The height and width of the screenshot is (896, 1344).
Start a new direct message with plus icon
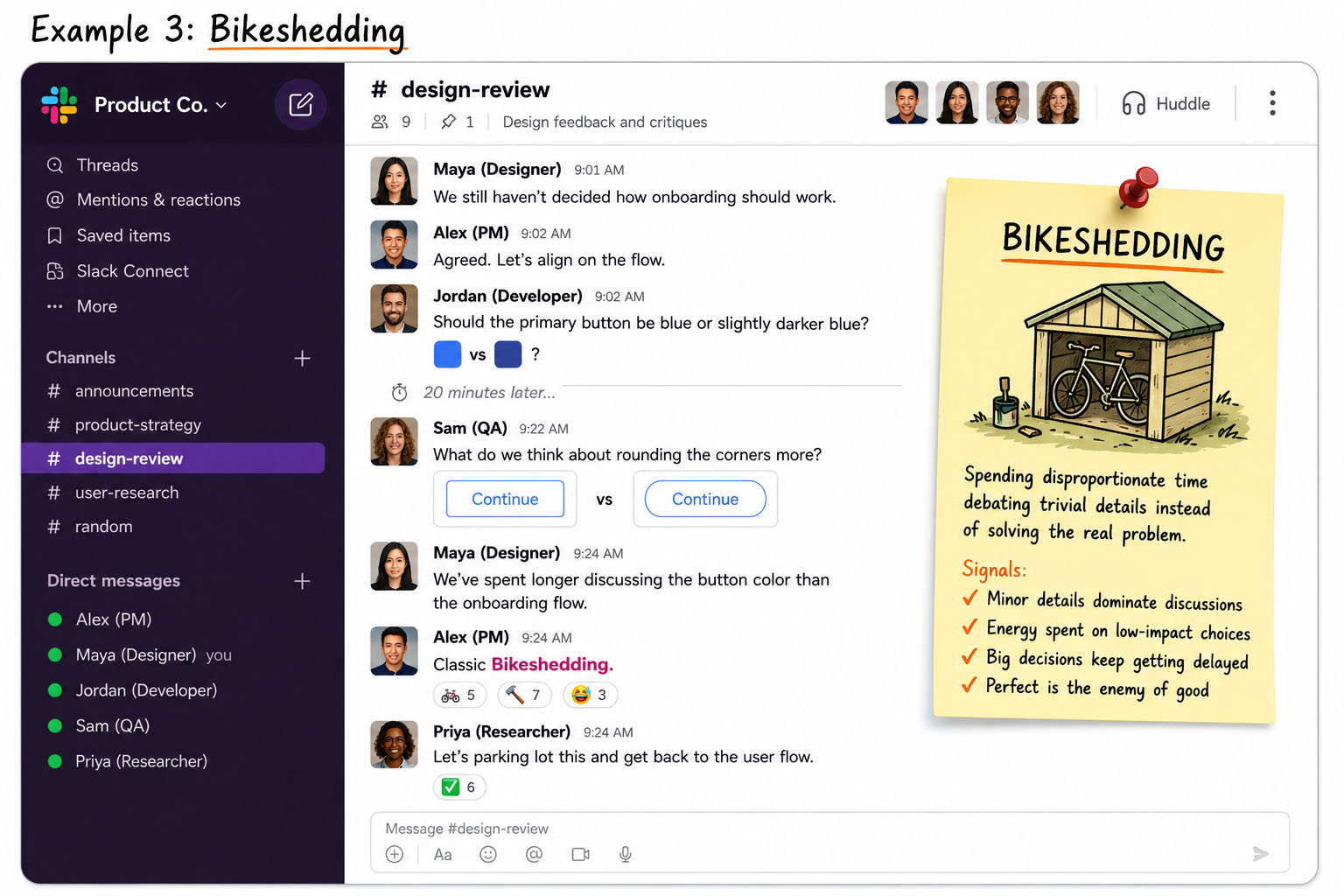302,581
